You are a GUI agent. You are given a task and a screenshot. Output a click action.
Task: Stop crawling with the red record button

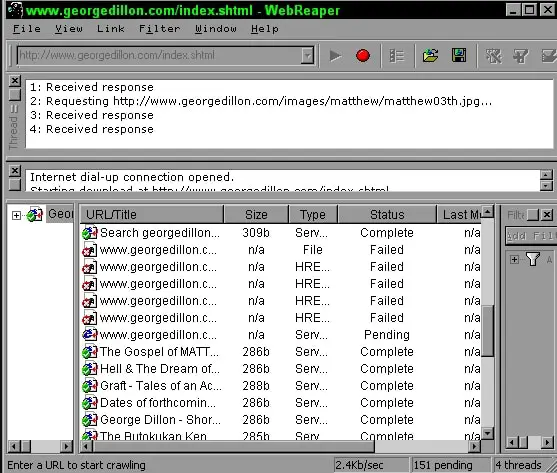(x=363, y=56)
